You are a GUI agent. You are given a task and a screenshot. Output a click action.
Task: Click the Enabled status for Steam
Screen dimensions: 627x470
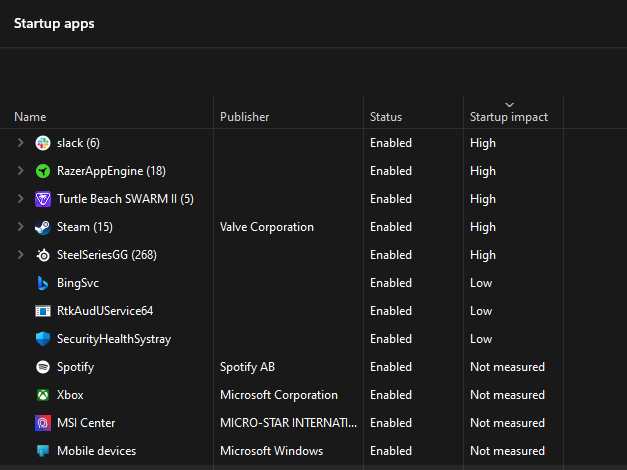pos(391,227)
